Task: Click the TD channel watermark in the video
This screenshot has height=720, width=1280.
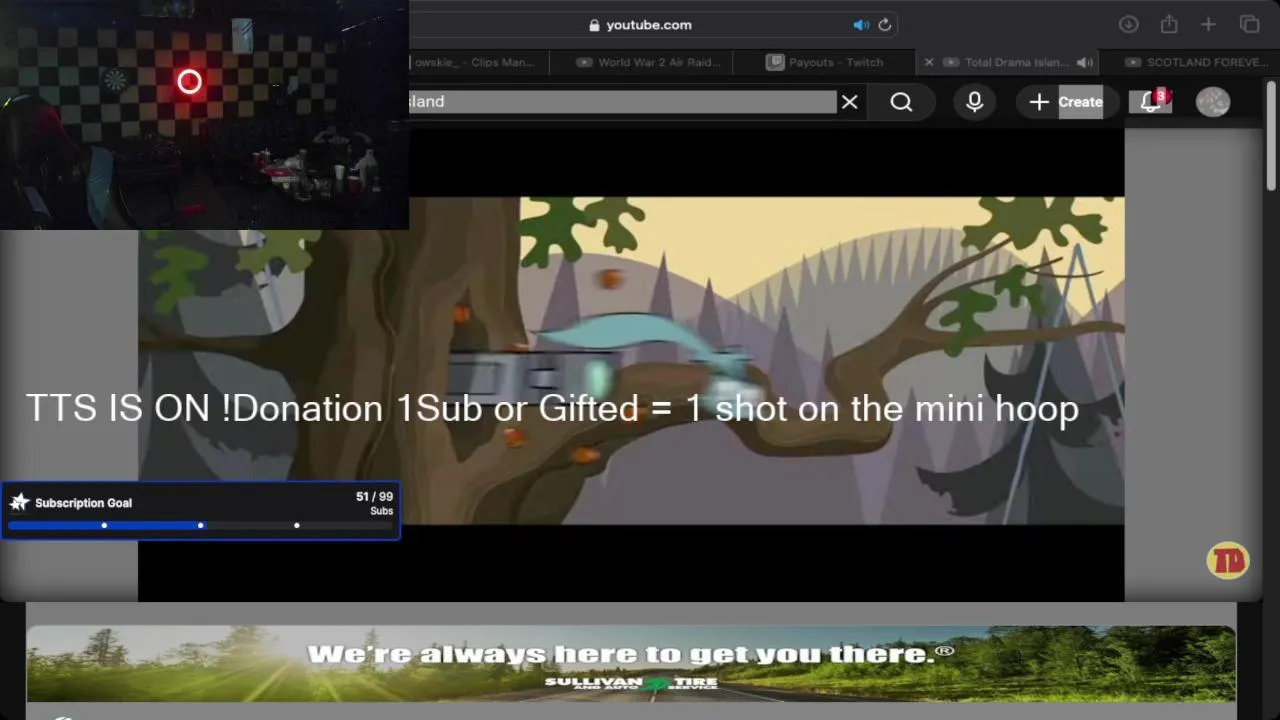Action: point(1228,561)
